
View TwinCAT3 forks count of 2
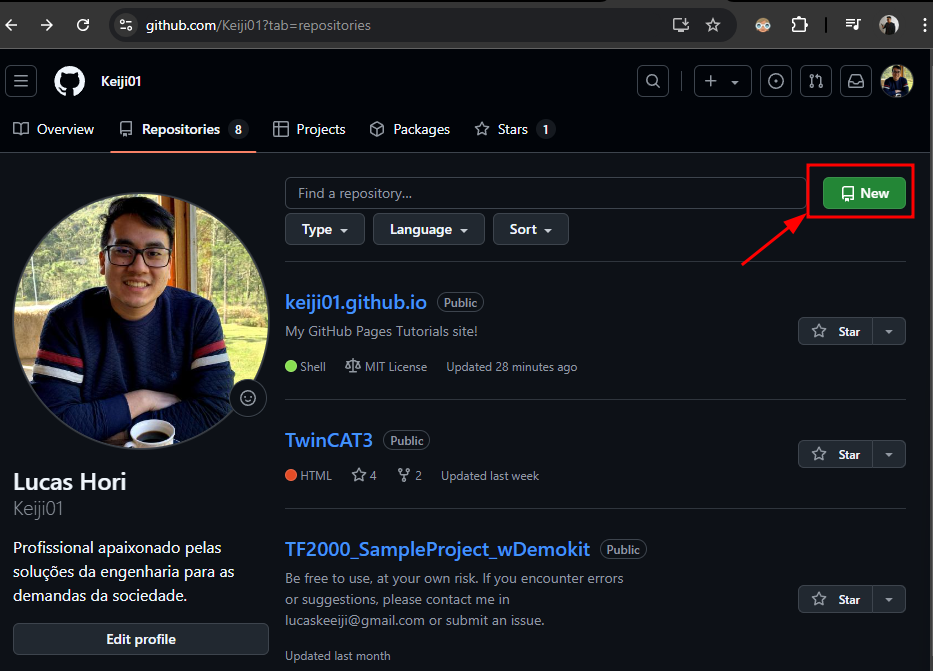point(410,475)
